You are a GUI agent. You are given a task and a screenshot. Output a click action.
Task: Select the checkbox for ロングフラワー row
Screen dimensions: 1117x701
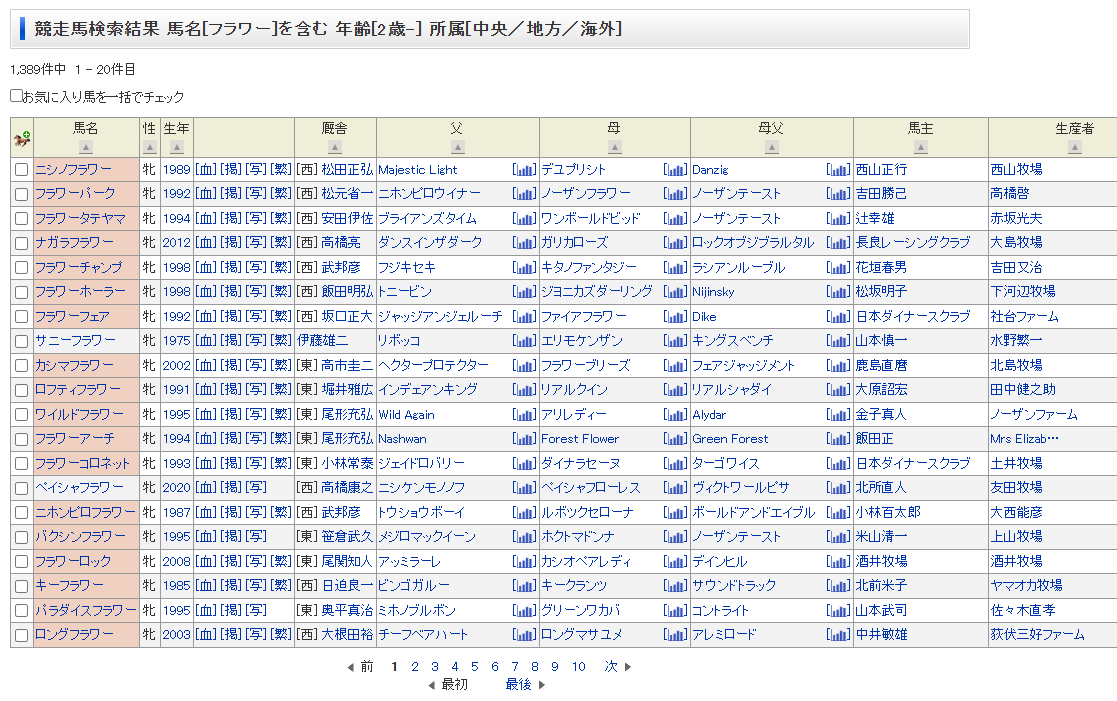coord(21,635)
